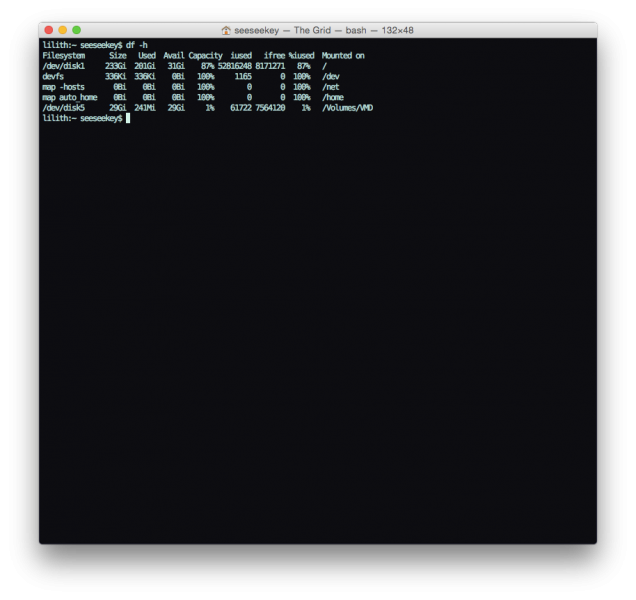
Task: Click the cursor at the last prompt
Action: click(x=128, y=118)
